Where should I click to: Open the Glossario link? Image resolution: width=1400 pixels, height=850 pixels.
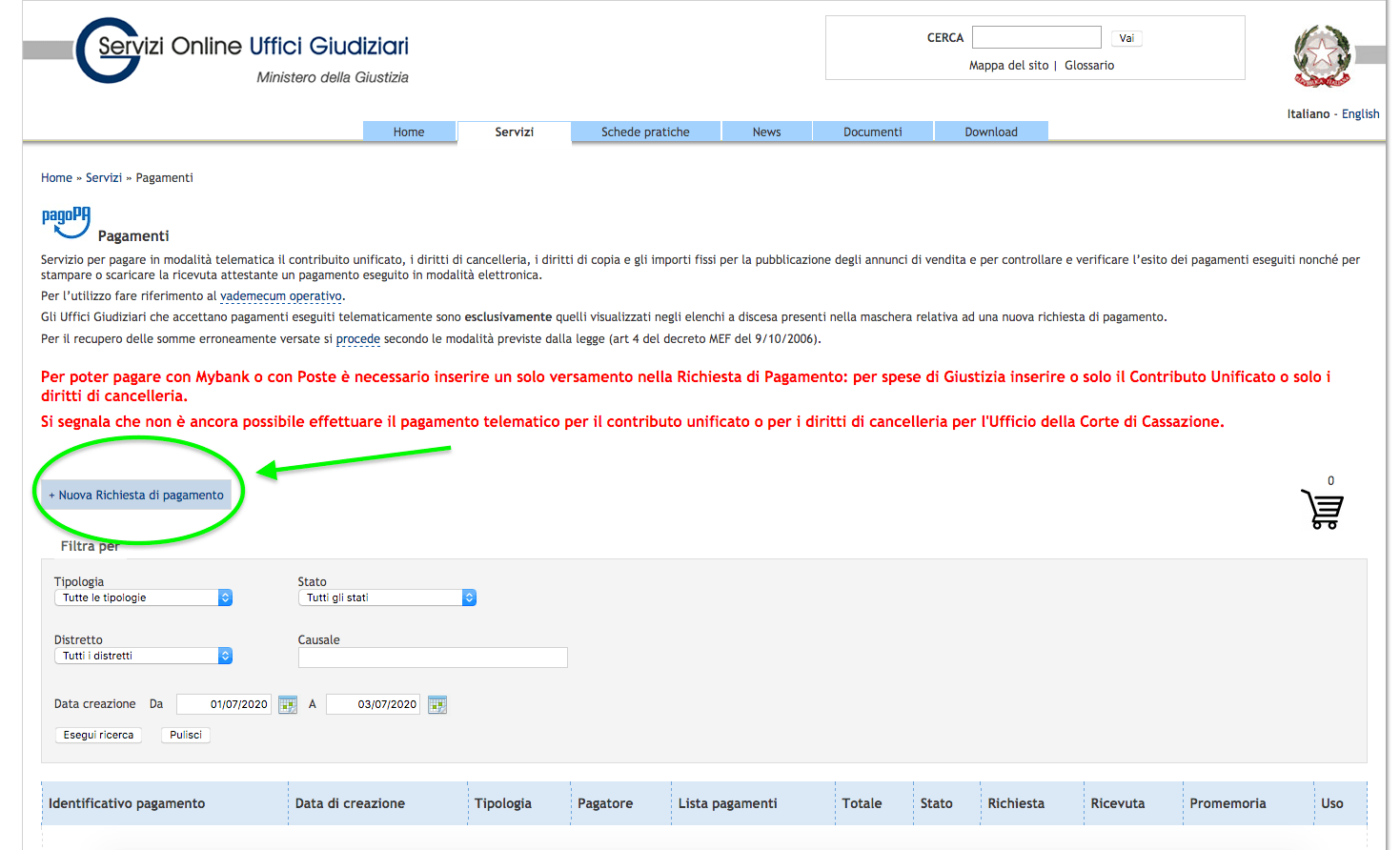[x=1089, y=66]
